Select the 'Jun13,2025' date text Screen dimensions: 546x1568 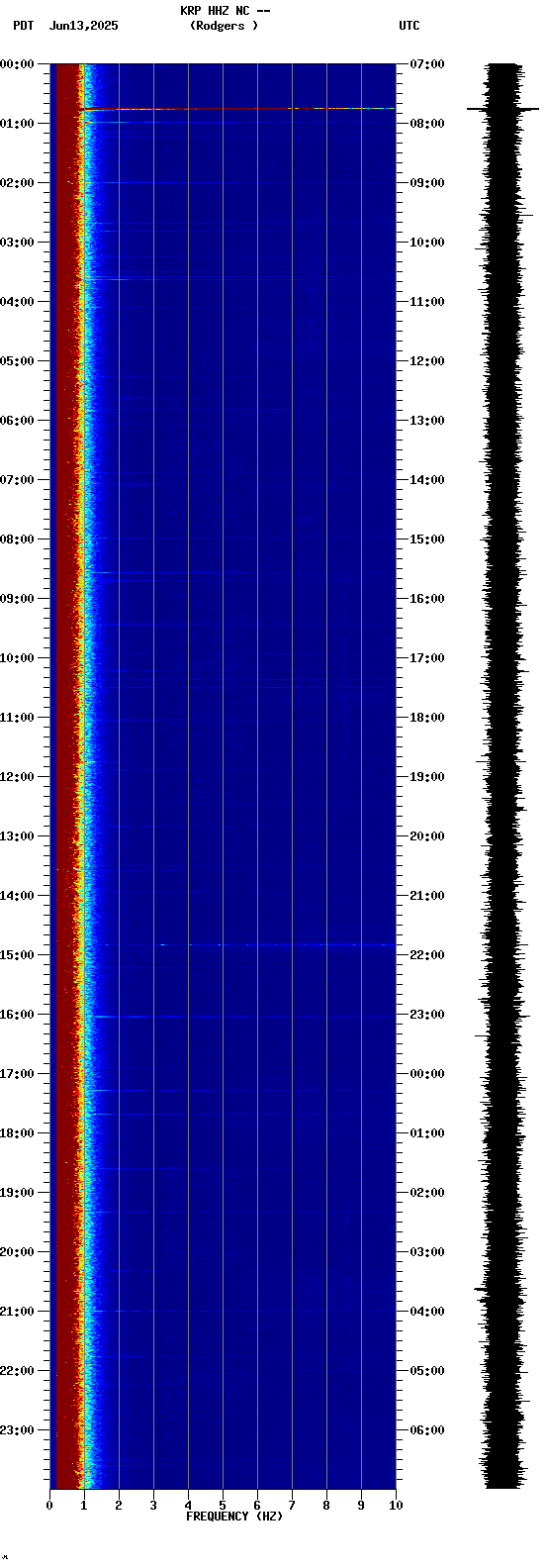(x=83, y=26)
